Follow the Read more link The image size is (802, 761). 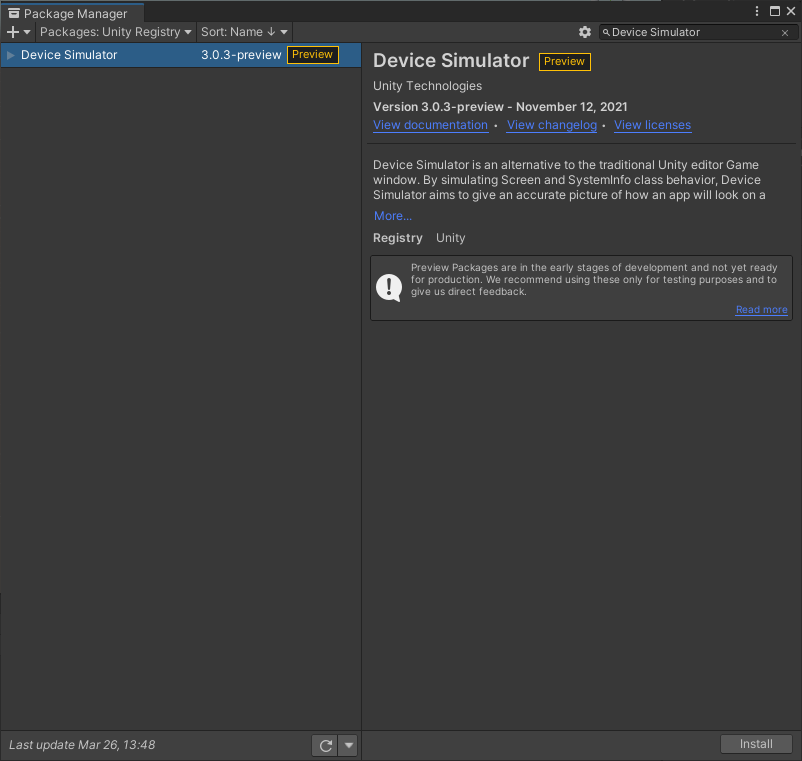[x=761, y=309]
